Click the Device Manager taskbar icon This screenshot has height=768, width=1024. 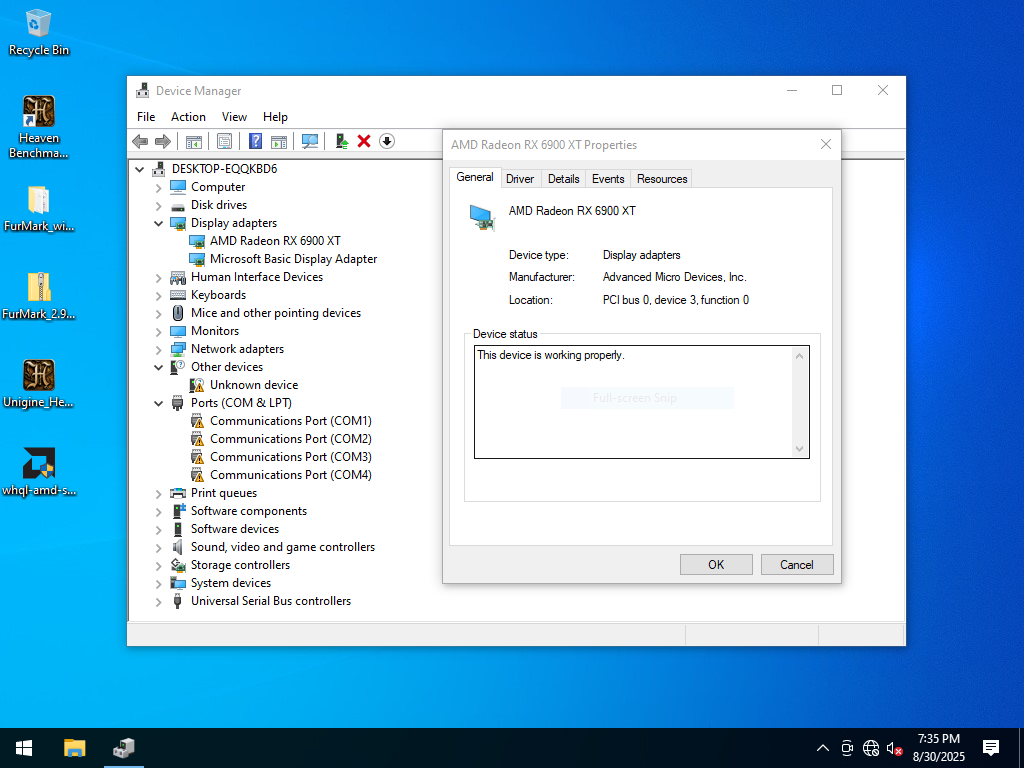coord(123,748)
